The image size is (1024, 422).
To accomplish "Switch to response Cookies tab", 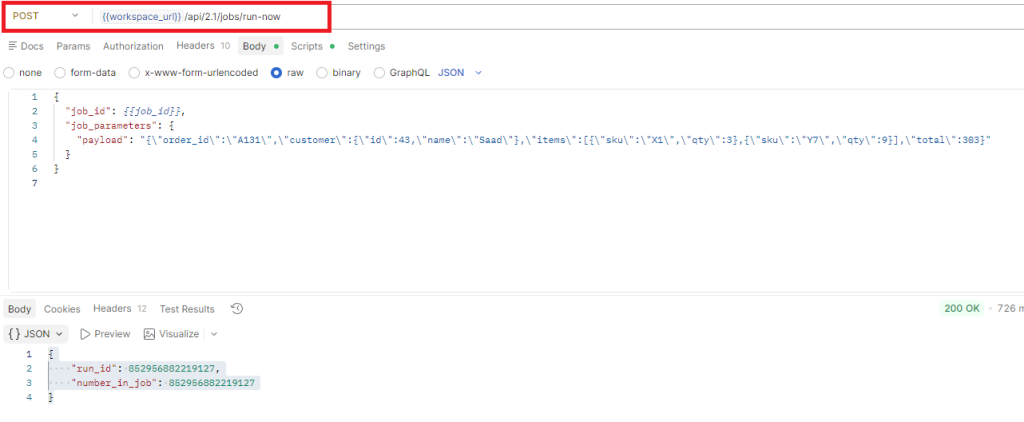I will click(62, 309).
